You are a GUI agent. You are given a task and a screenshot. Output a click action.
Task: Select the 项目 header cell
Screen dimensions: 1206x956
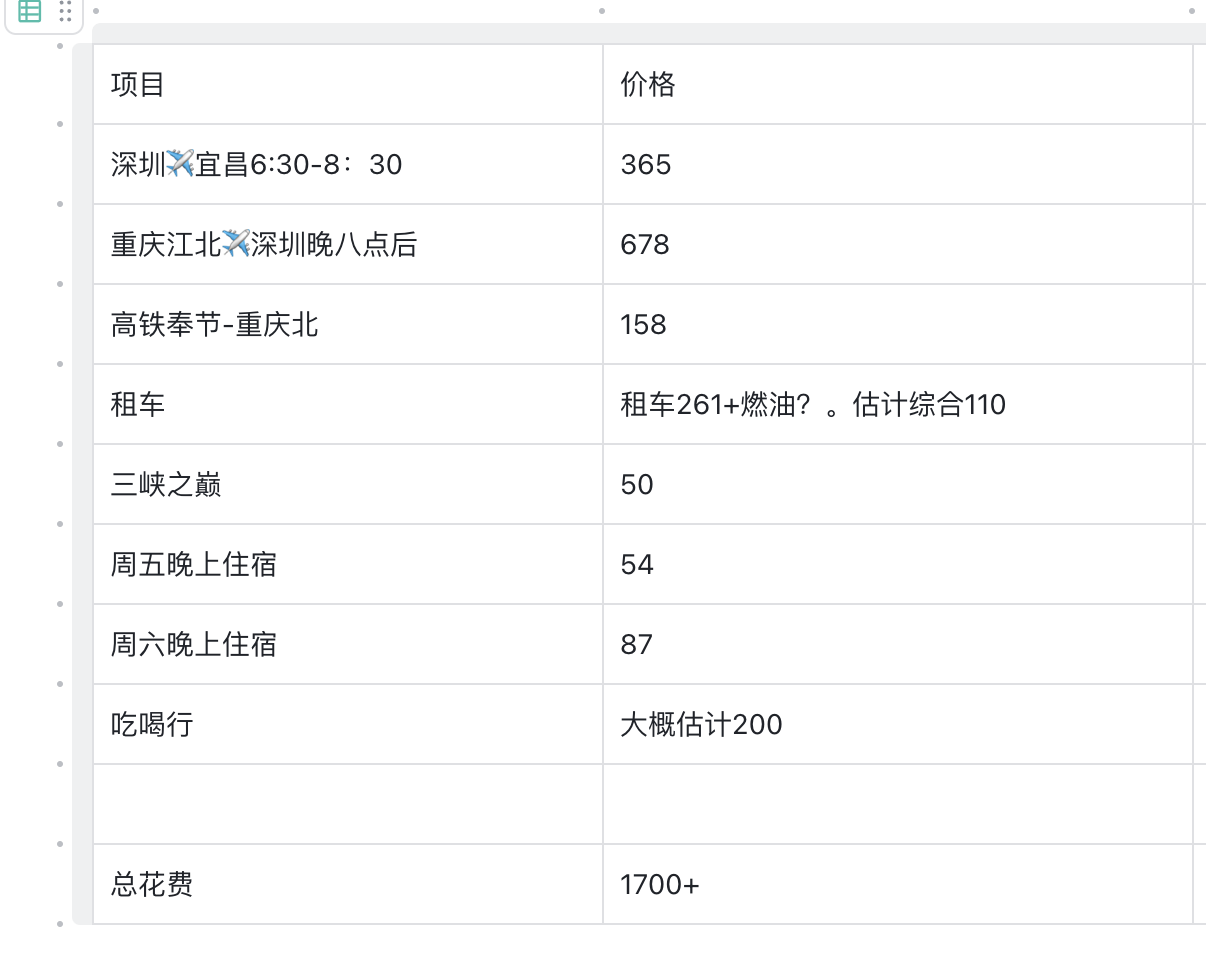[347, 84]
